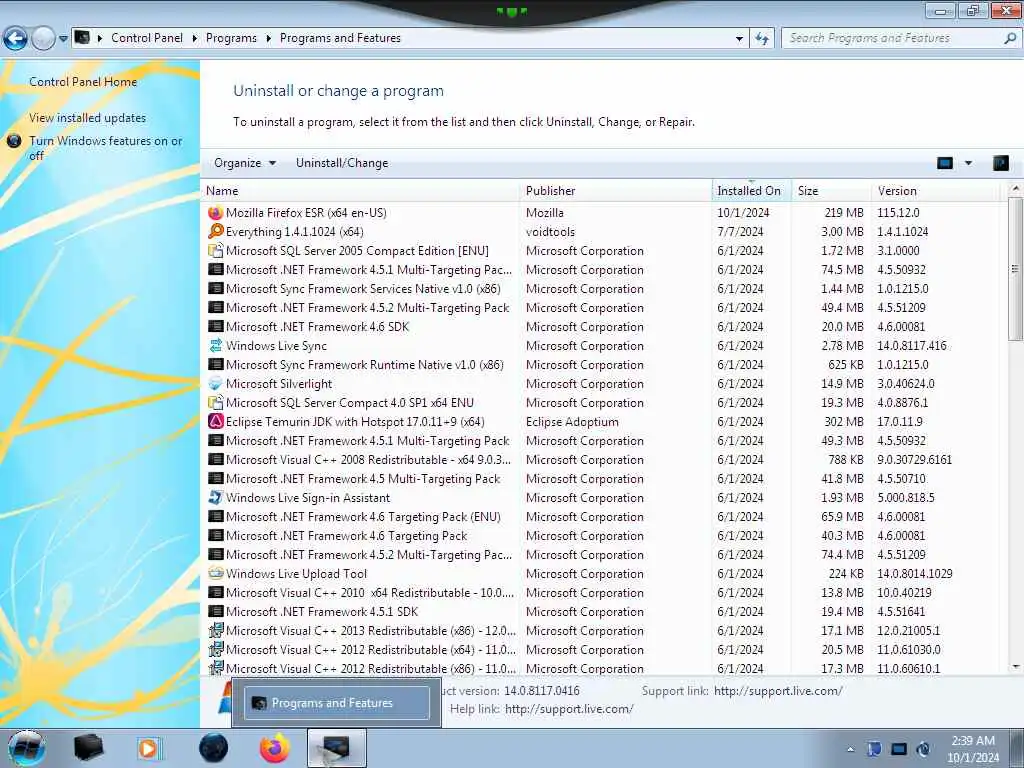1024x768 pixels.
Task: Click the Programs breadcrumb in address bar
Action: (x=231, y=39)
